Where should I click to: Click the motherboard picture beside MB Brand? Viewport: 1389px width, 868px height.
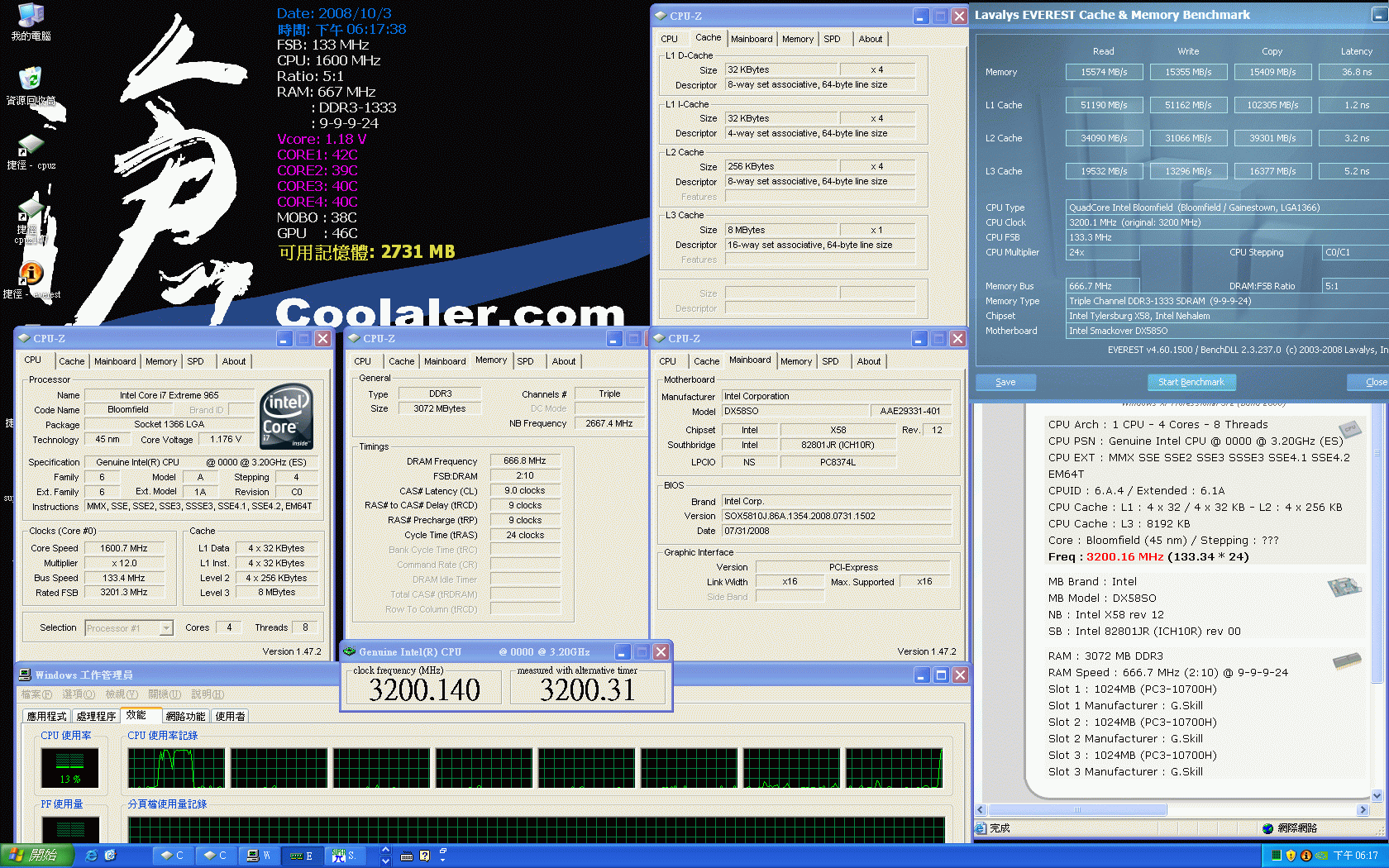coord(1344,587)
